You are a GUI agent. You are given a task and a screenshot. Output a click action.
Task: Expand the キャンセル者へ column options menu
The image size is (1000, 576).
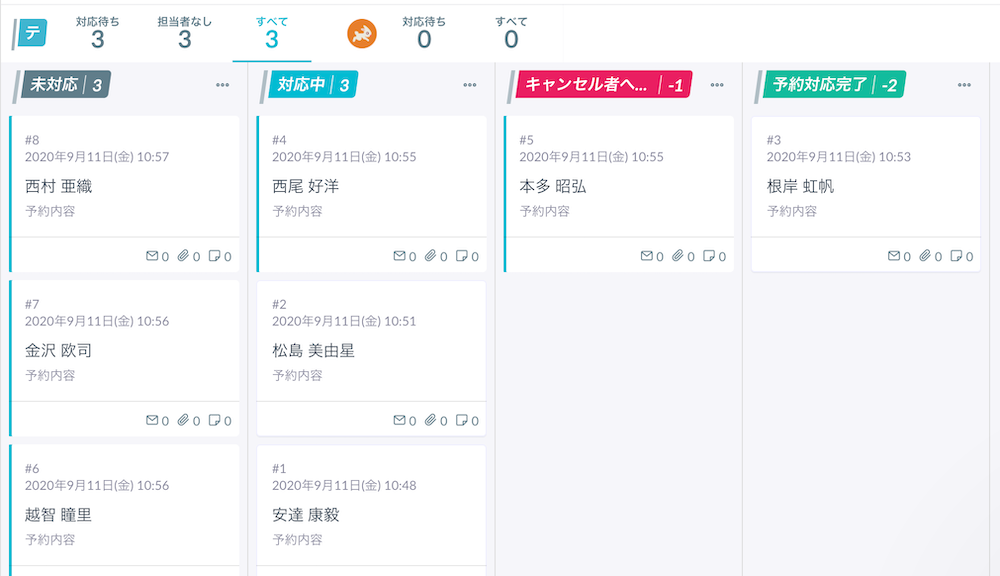[717, 85]
